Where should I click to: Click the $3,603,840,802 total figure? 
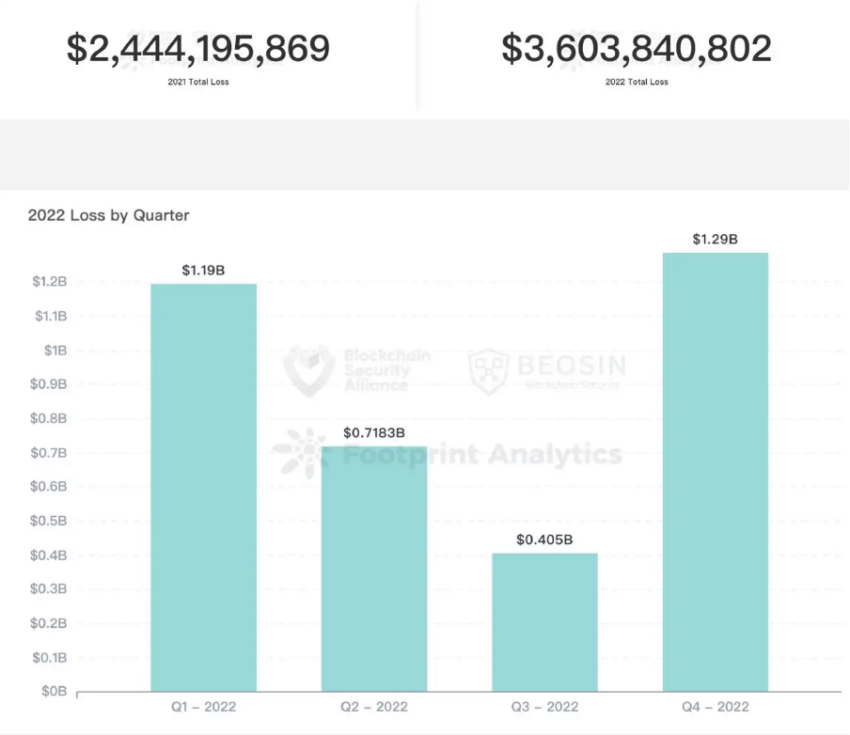tap(636, 48)
